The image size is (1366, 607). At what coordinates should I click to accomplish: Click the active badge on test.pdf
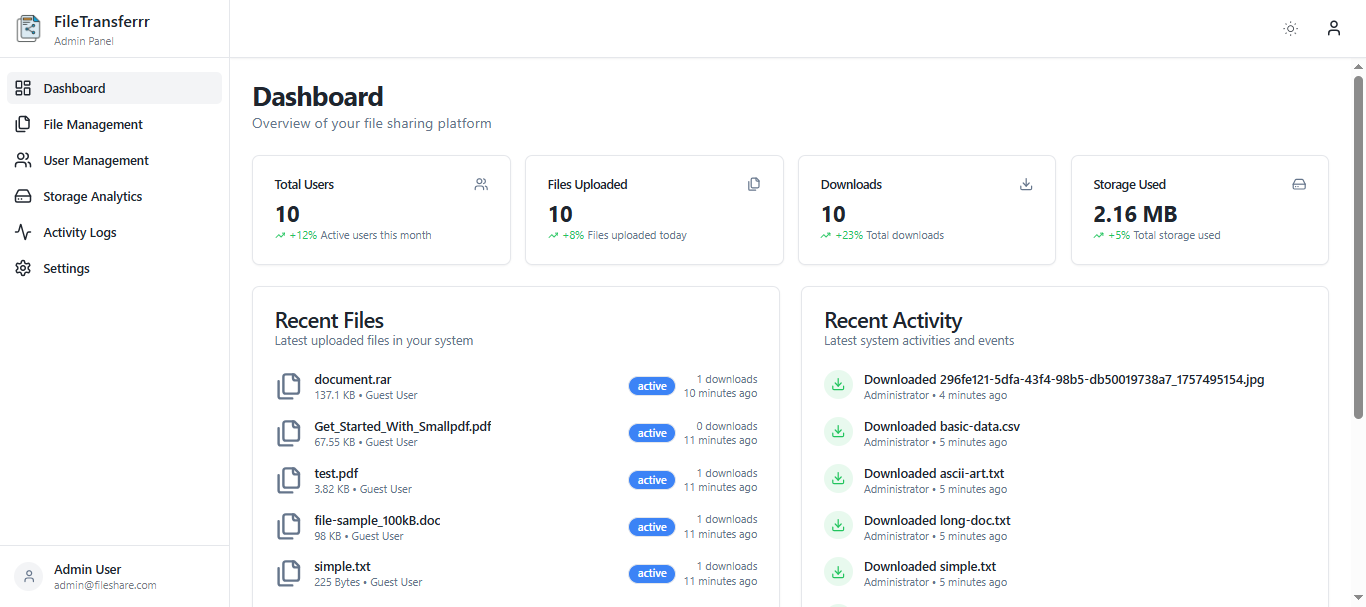click(651, 480)
